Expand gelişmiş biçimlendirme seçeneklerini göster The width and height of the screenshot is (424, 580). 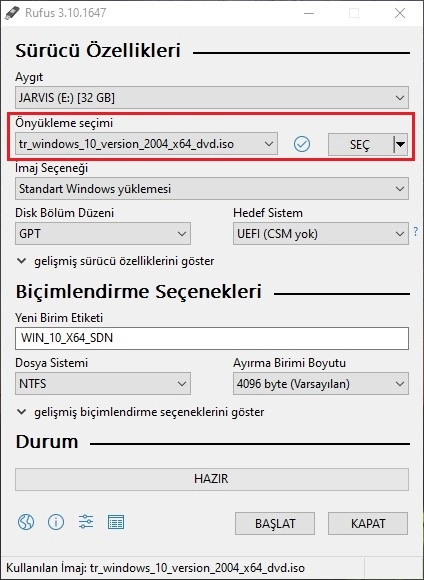141,412
